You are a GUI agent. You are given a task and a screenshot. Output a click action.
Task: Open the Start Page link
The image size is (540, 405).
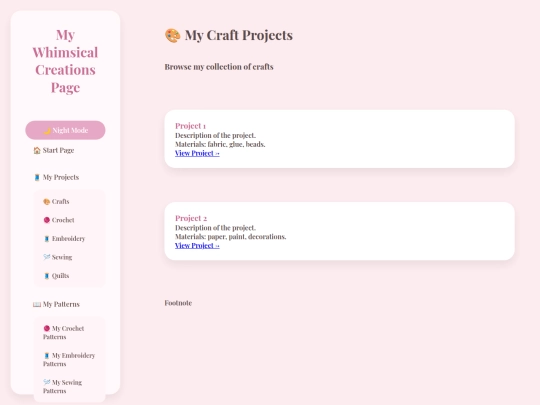pyautogui.click(x=54, y=150)
